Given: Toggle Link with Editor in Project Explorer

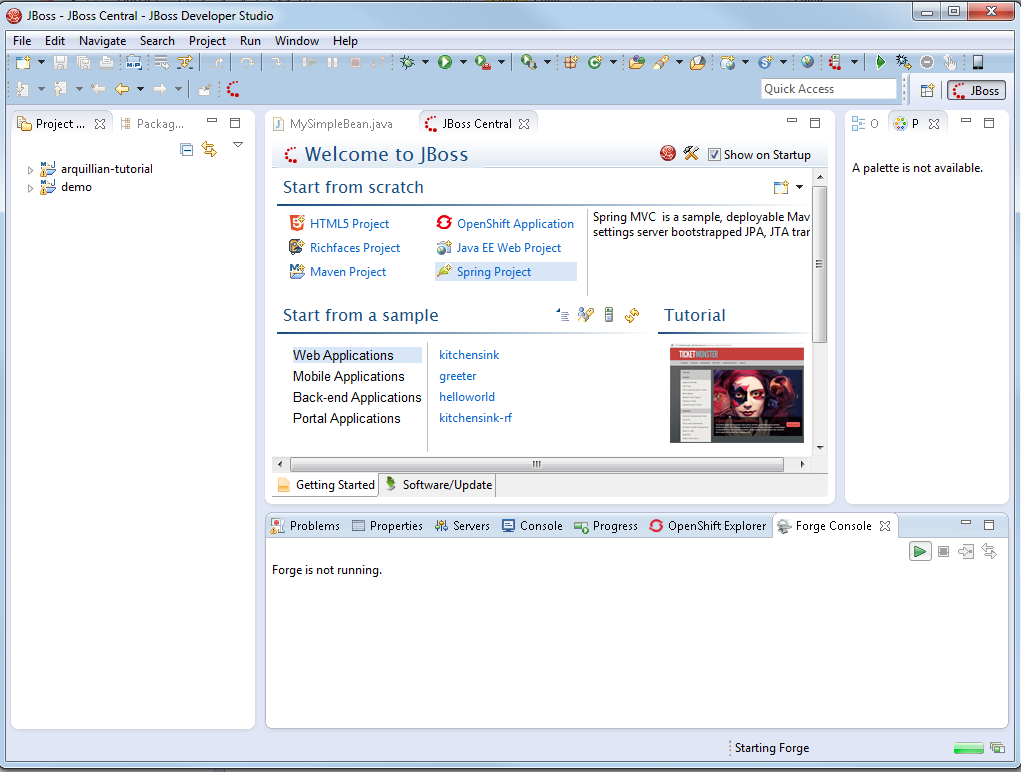Looking at the screenshot, I should (209, 149).
